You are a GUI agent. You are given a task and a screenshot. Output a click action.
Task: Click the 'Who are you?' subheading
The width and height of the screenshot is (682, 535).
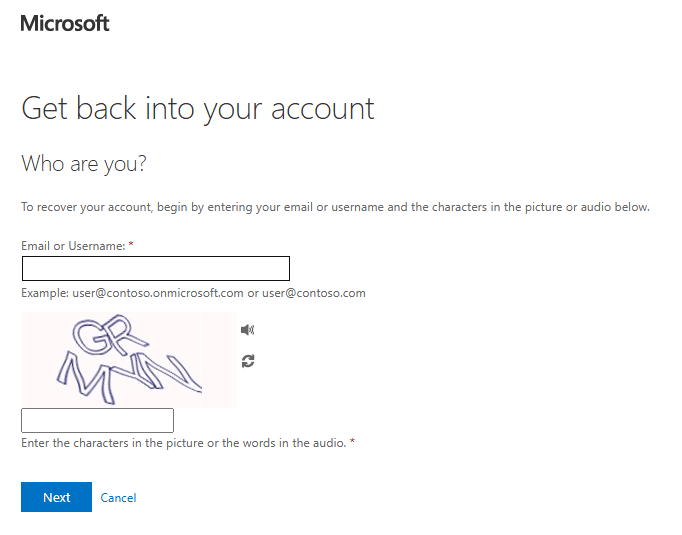(84, 164)
